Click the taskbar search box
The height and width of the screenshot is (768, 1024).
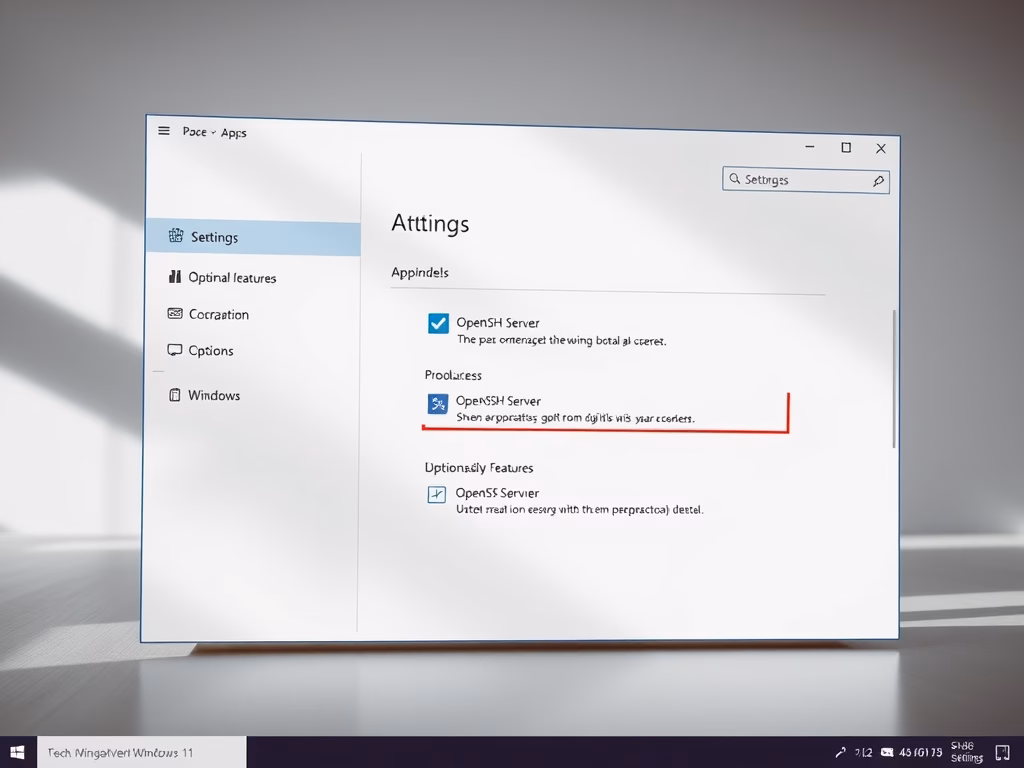point(142,752)
